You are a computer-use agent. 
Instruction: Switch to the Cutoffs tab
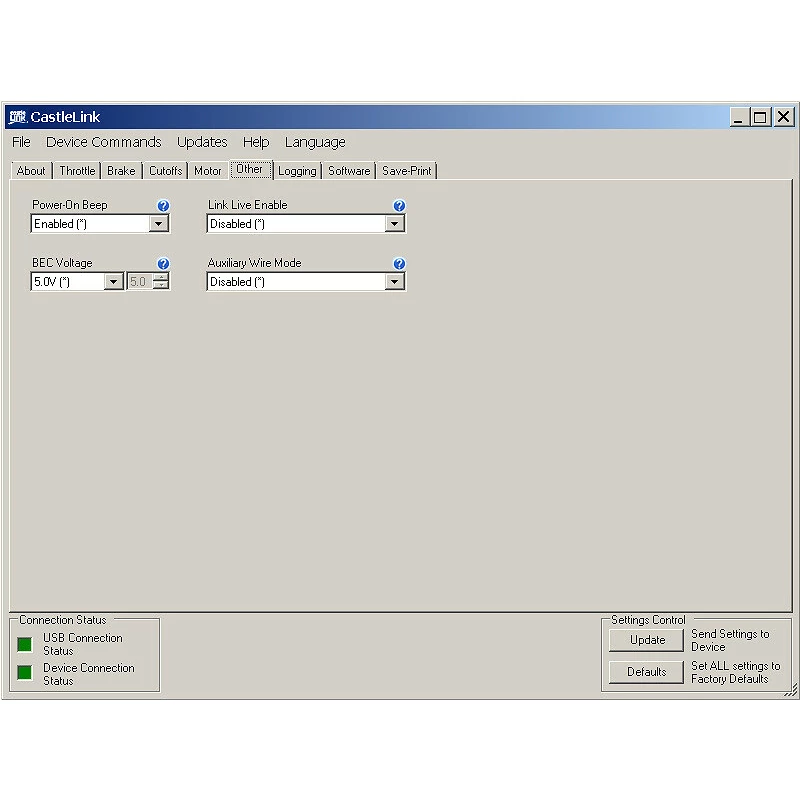coord(165,171)
